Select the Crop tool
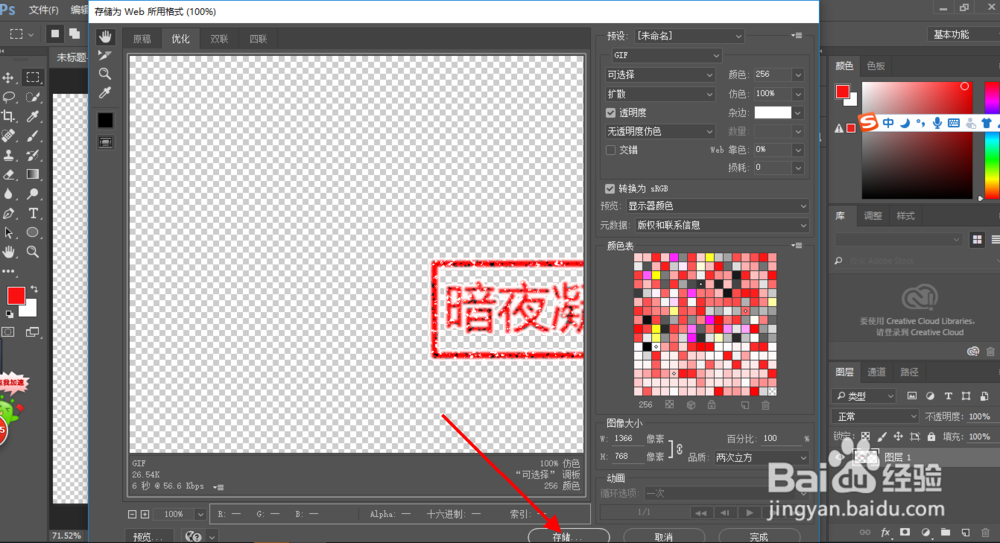The height and width of the screenshot is (543, 1000). (x=9, y=116)
